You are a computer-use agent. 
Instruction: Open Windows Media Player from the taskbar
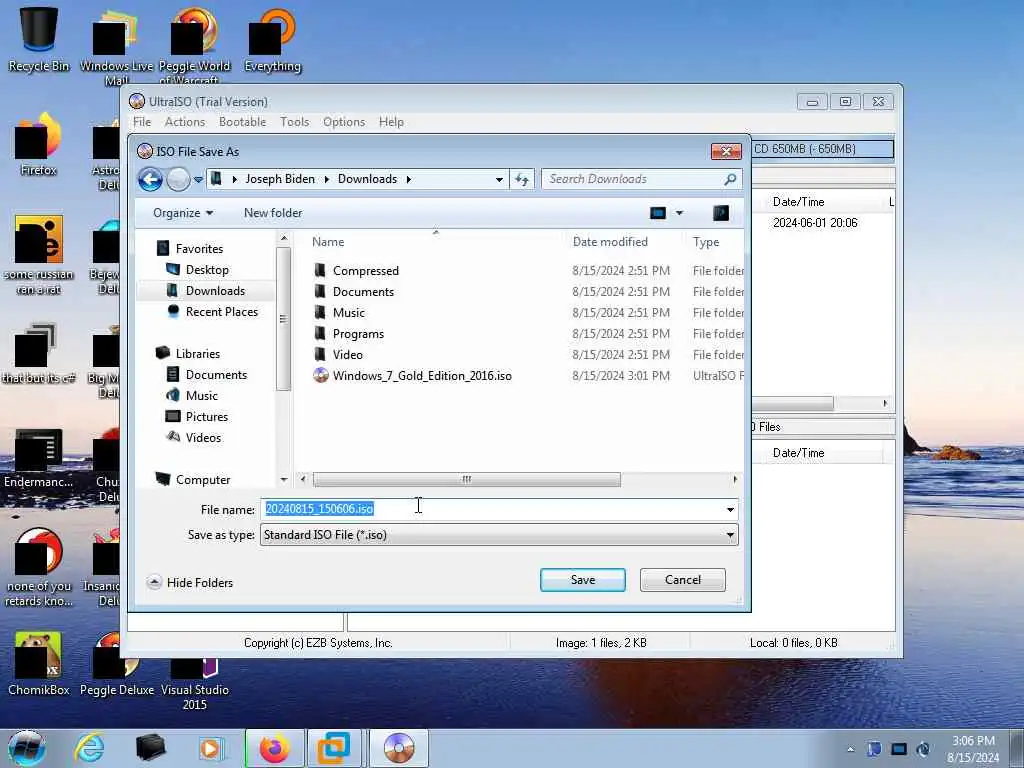coord(212,748)
